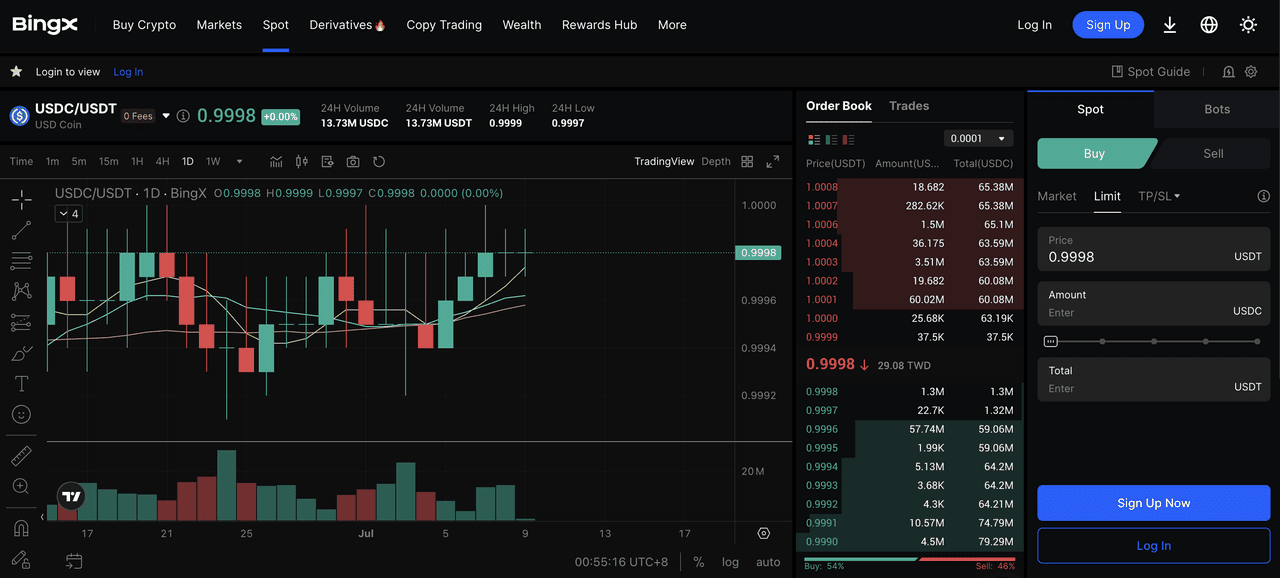
Task: Click the blue Sign Up button
Action: pyautogui.click(x=1108, y=25)
